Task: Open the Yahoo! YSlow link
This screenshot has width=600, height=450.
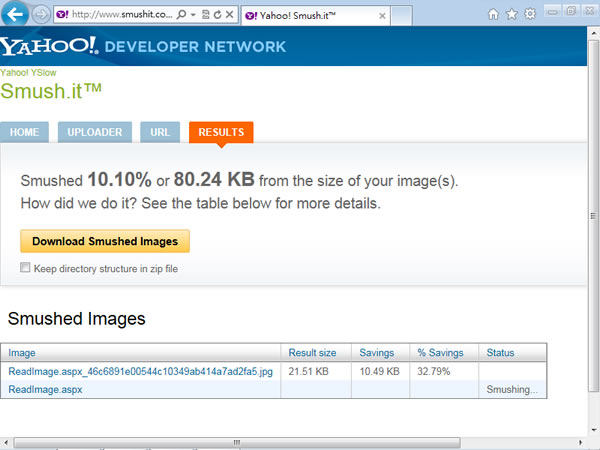Action: coord(28,73)
